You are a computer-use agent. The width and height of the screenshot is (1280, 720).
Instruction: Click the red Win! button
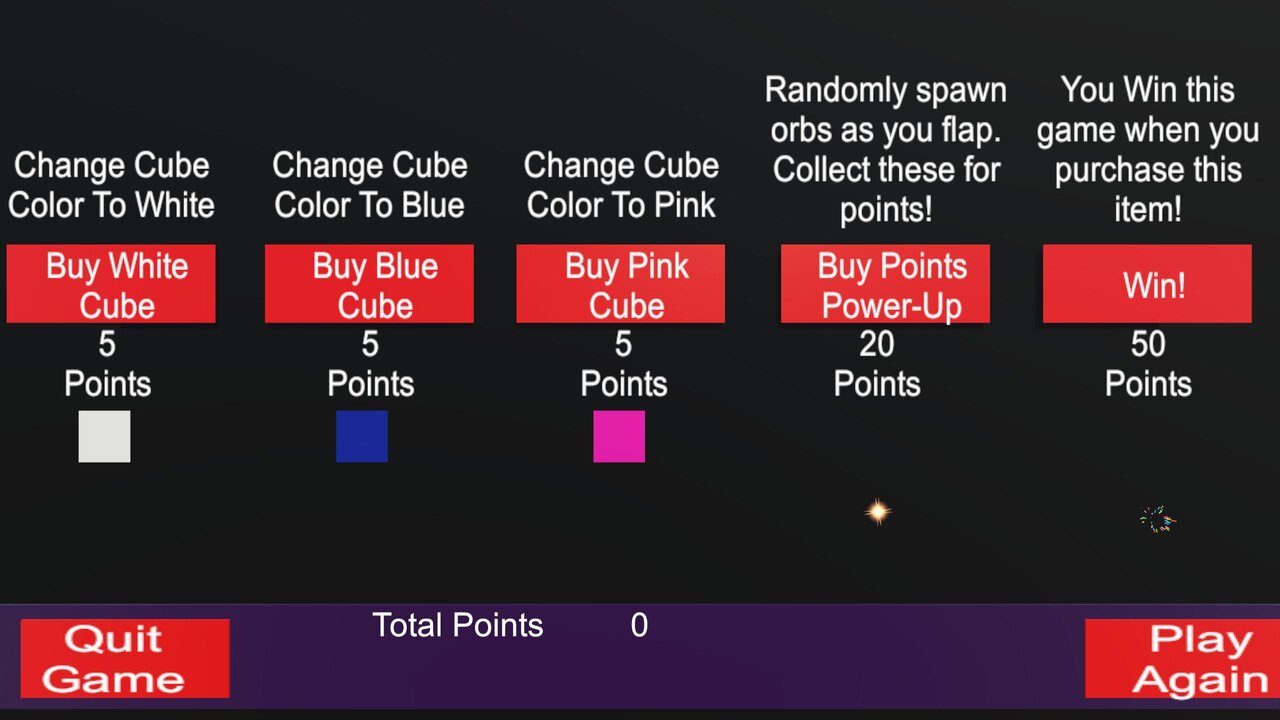tap(1147, 284)
